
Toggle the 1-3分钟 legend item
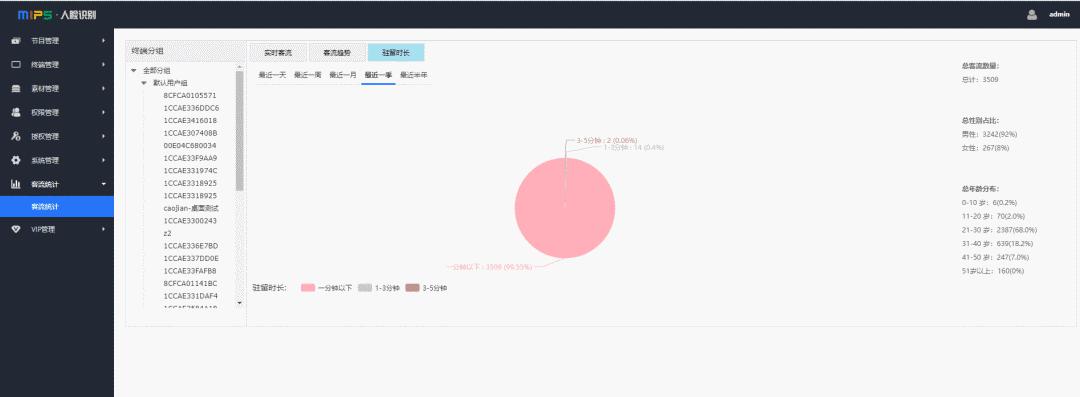click(x=379, y=287)
